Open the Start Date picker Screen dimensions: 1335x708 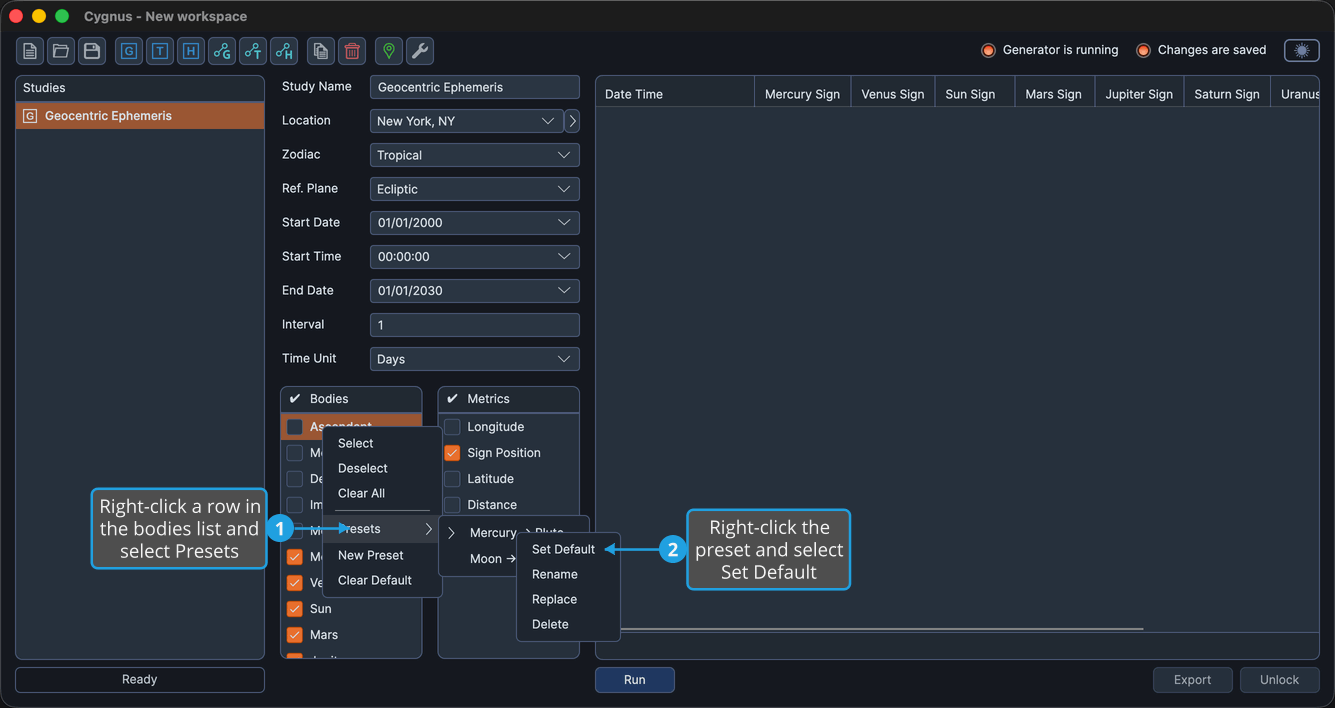coord(474,223)
